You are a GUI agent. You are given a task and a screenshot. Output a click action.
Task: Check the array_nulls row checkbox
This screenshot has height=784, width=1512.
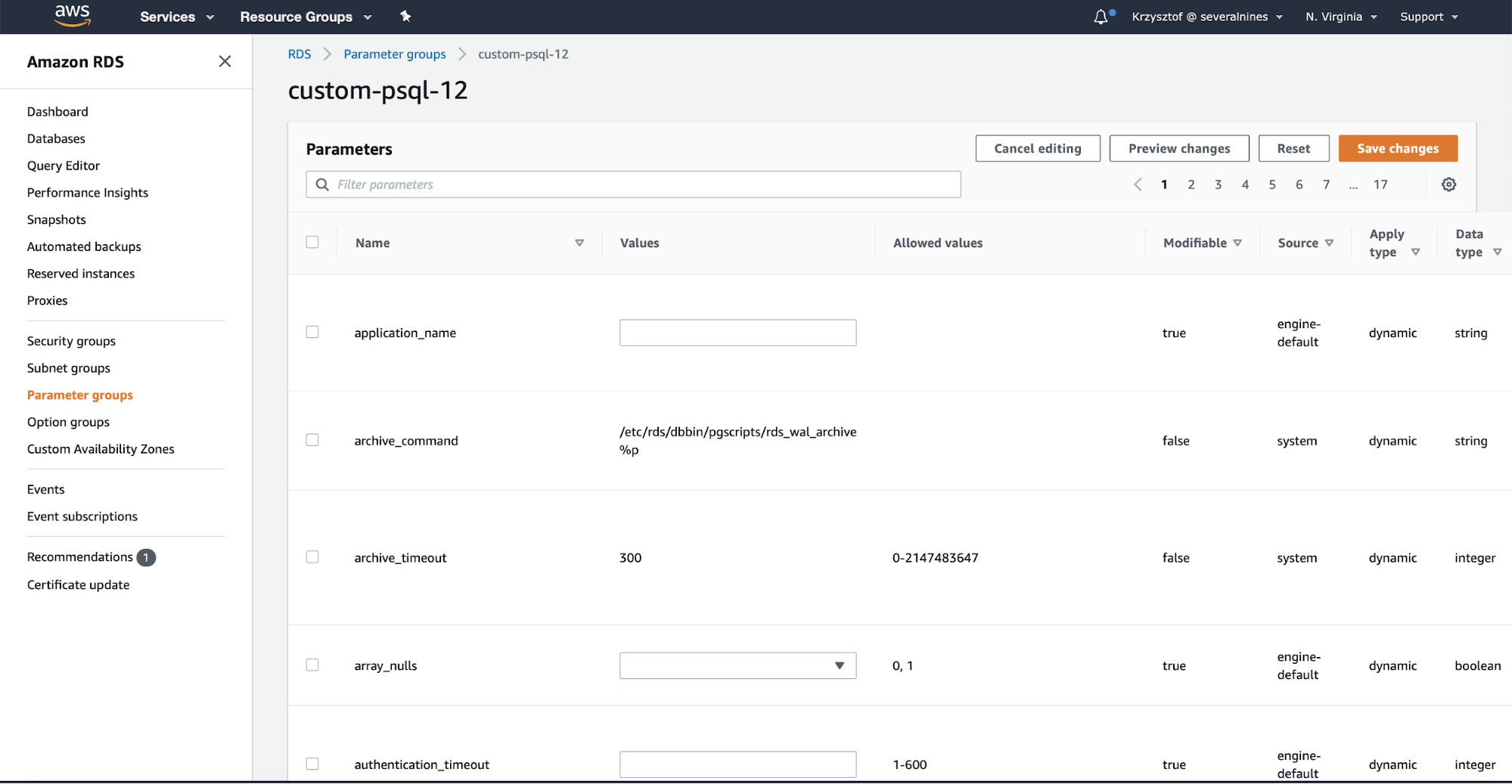click(x=312, y=665)
